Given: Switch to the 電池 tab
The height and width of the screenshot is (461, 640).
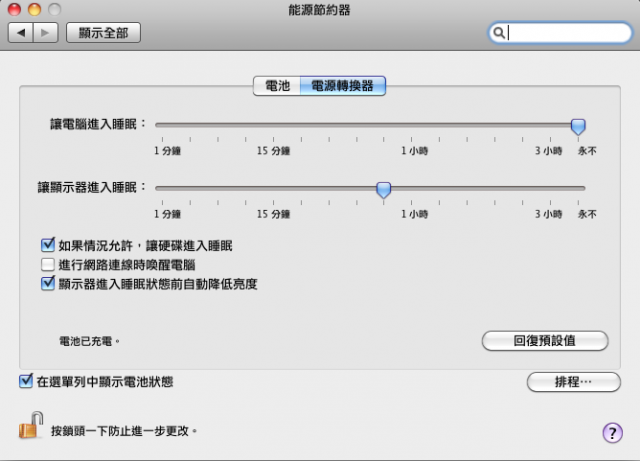Looking at the screenshot, I should pyautogui.click(x=277, y=86).
